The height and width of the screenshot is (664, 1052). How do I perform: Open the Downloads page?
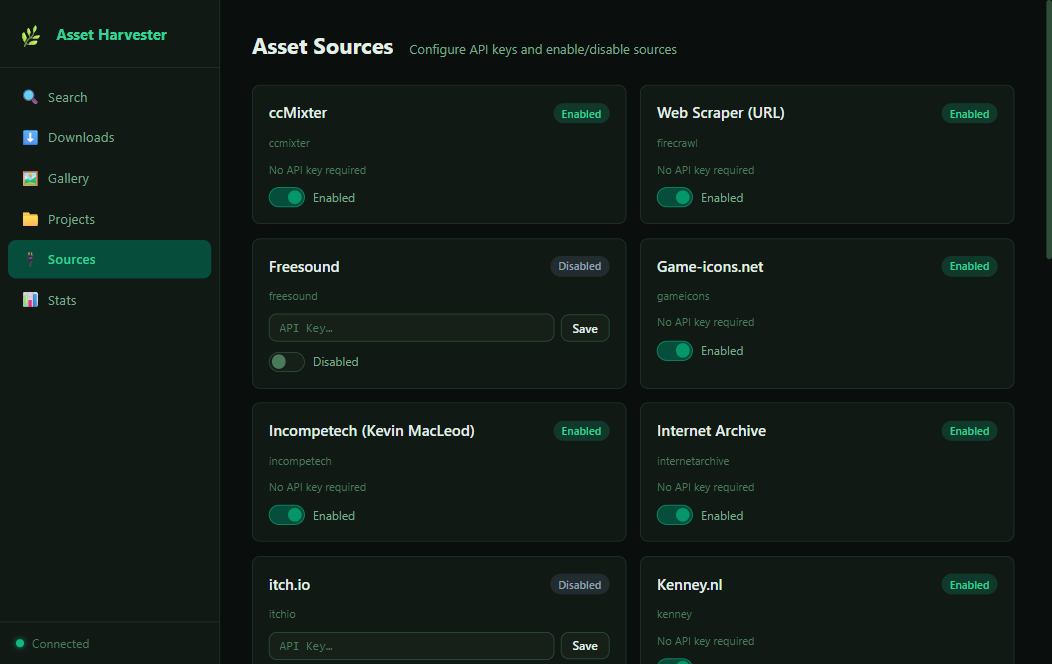[x=109, y=137]
